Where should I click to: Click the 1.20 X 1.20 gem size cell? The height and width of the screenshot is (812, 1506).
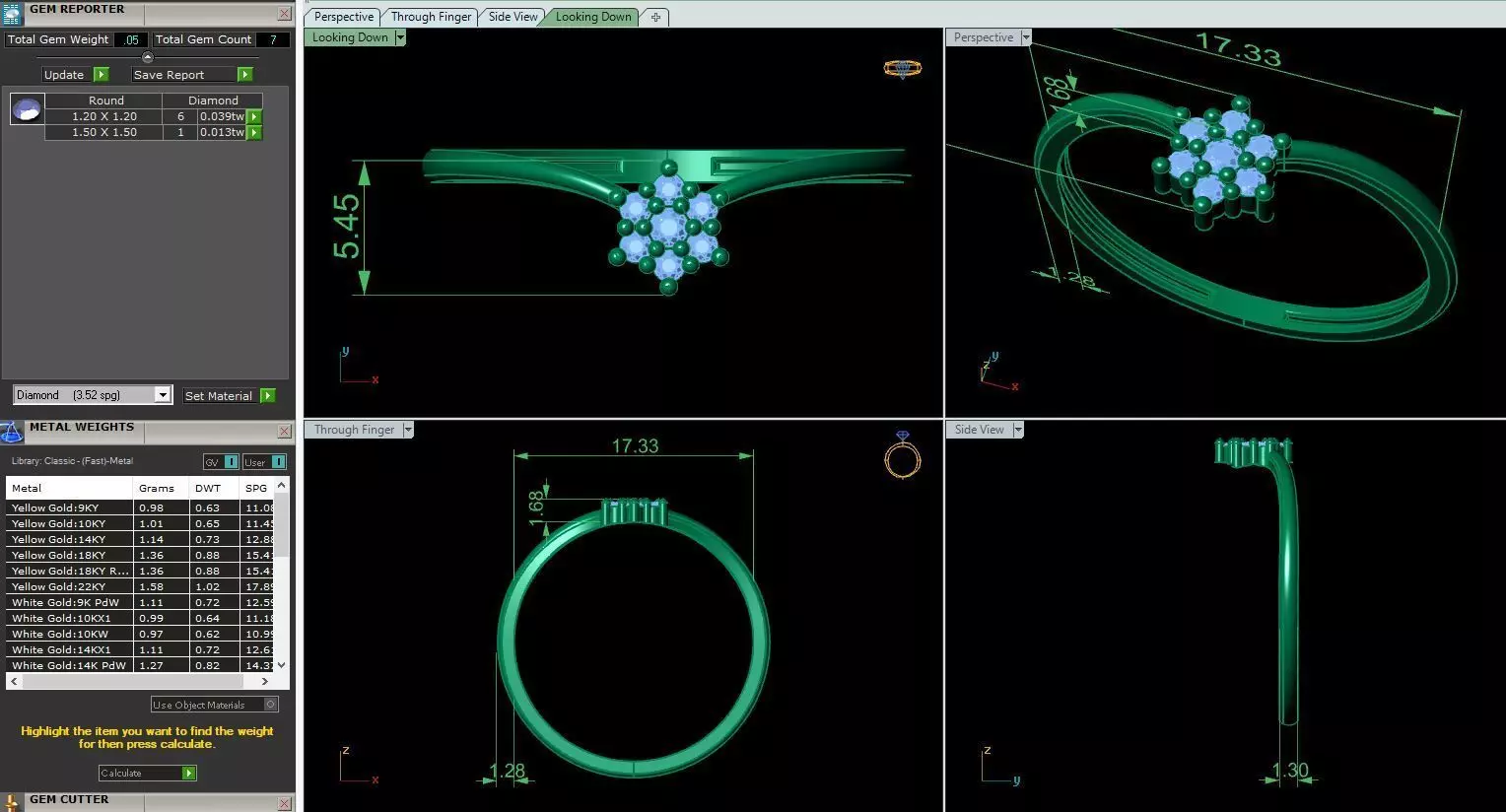[x=104, y=116]
